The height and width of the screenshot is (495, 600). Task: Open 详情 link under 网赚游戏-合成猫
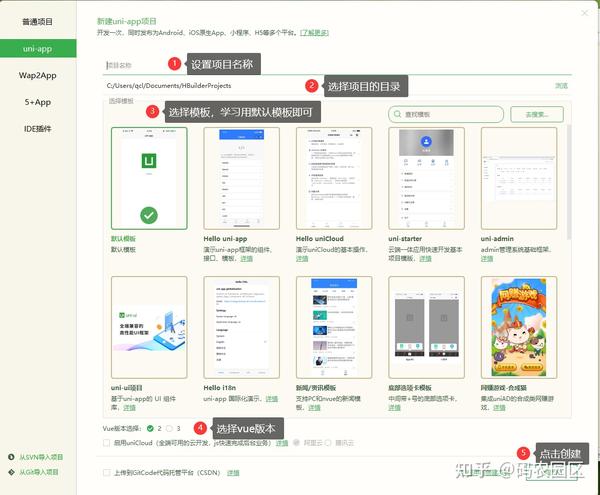click(x=499, y=408)
